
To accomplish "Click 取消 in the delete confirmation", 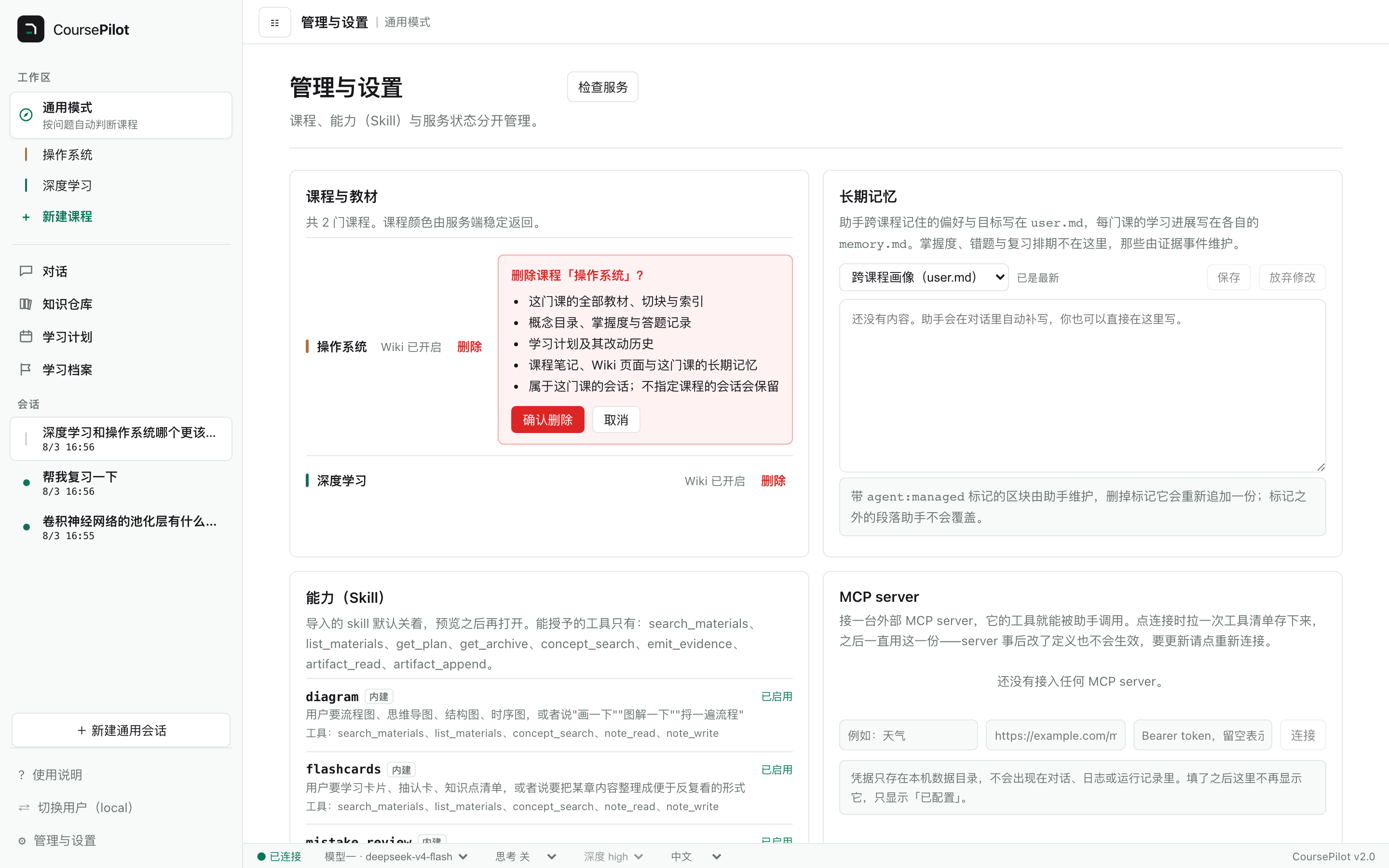I will [616, 420].
